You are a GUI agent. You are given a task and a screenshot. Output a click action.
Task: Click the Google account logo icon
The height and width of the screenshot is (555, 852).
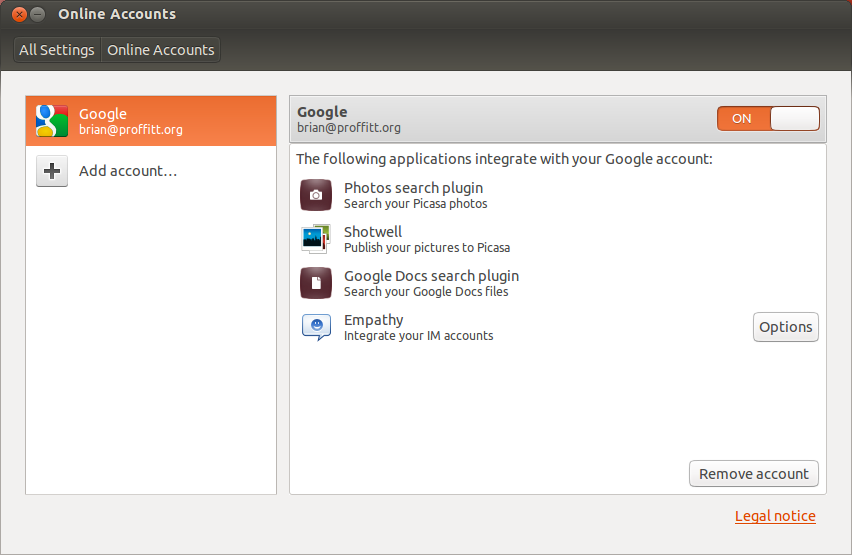52,121
